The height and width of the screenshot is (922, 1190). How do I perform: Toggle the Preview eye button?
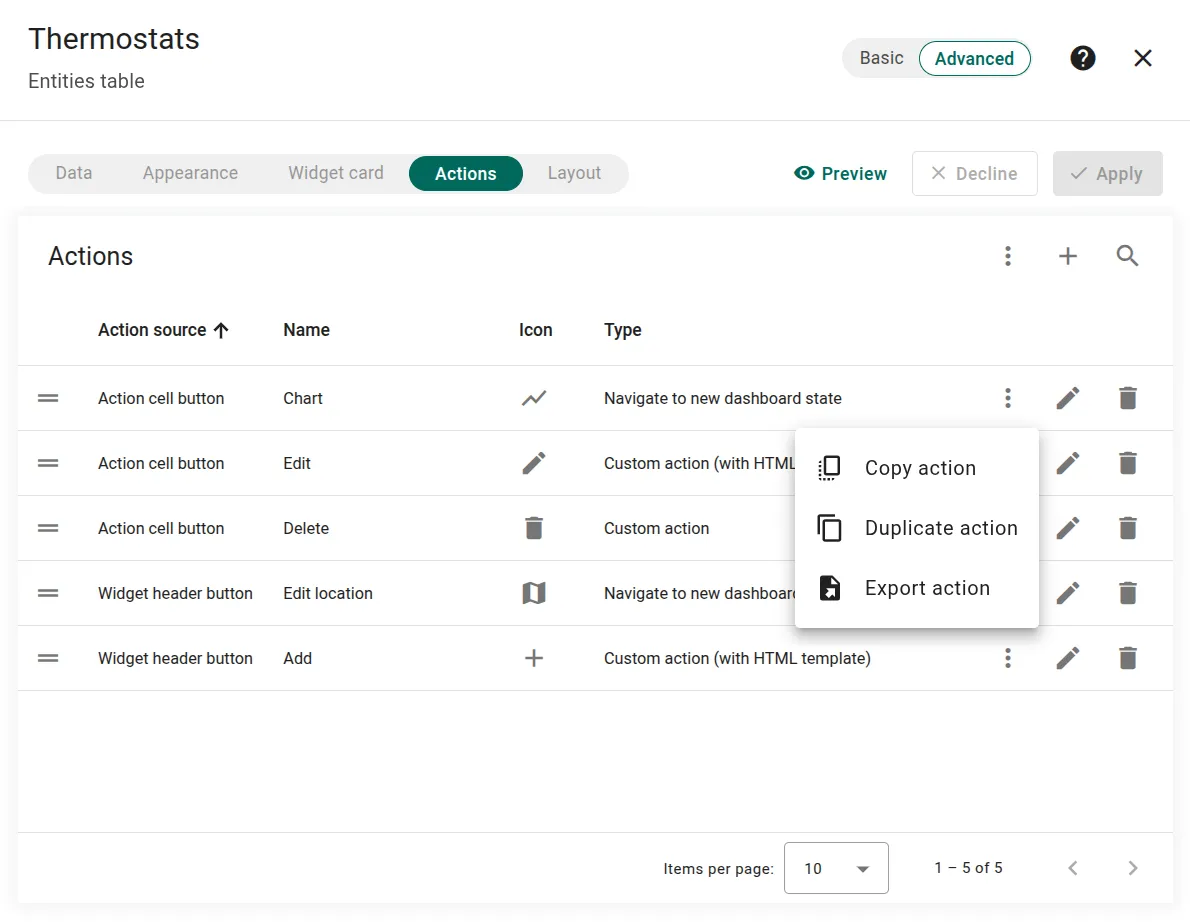click(839, 174)
